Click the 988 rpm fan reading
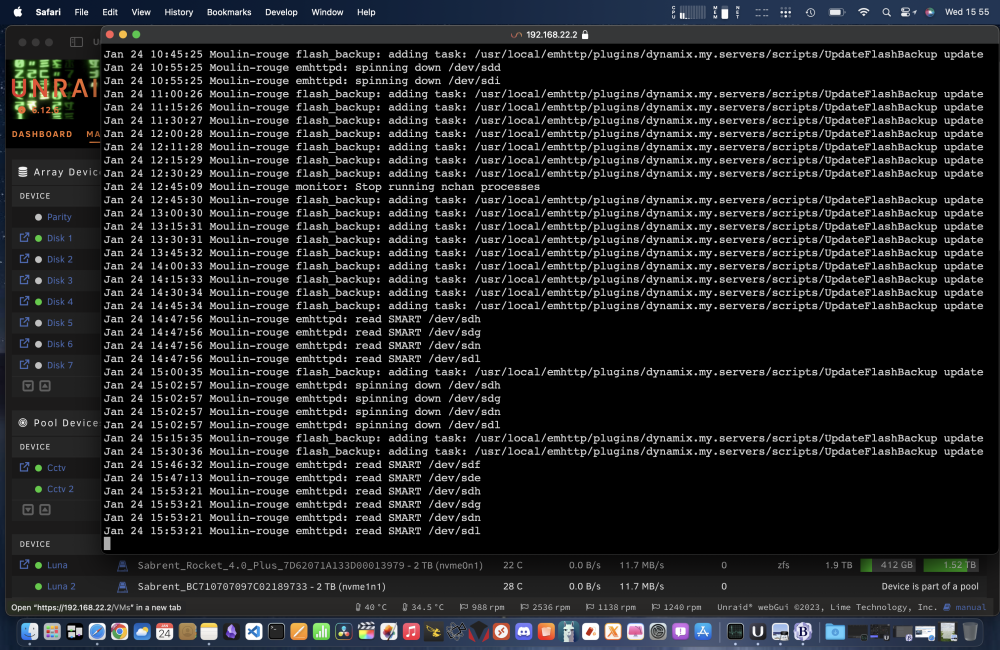This screenshot has width=1000, height=650. 488,607
